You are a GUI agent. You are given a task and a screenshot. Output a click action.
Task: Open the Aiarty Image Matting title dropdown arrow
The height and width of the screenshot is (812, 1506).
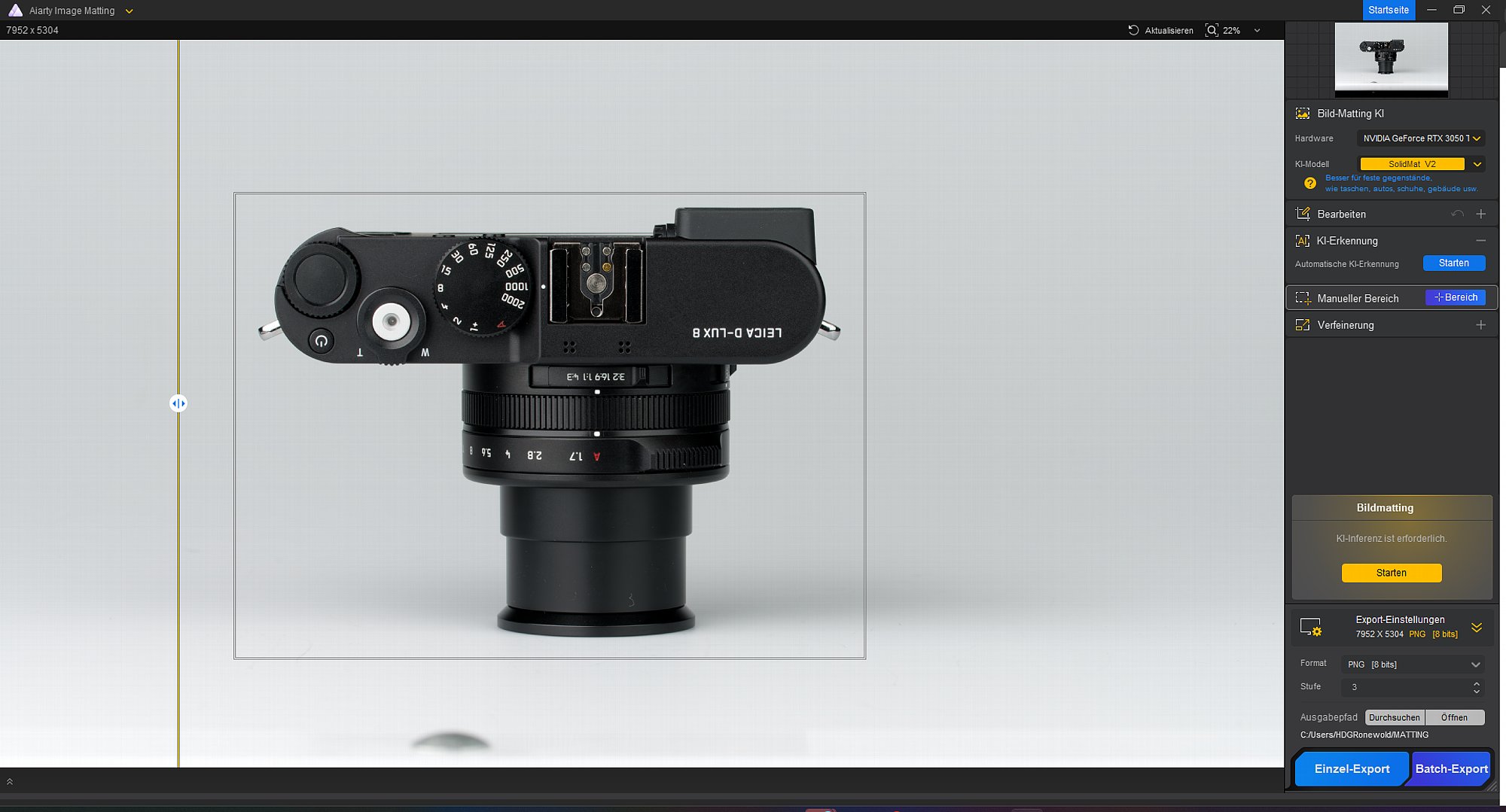point(129,11)
